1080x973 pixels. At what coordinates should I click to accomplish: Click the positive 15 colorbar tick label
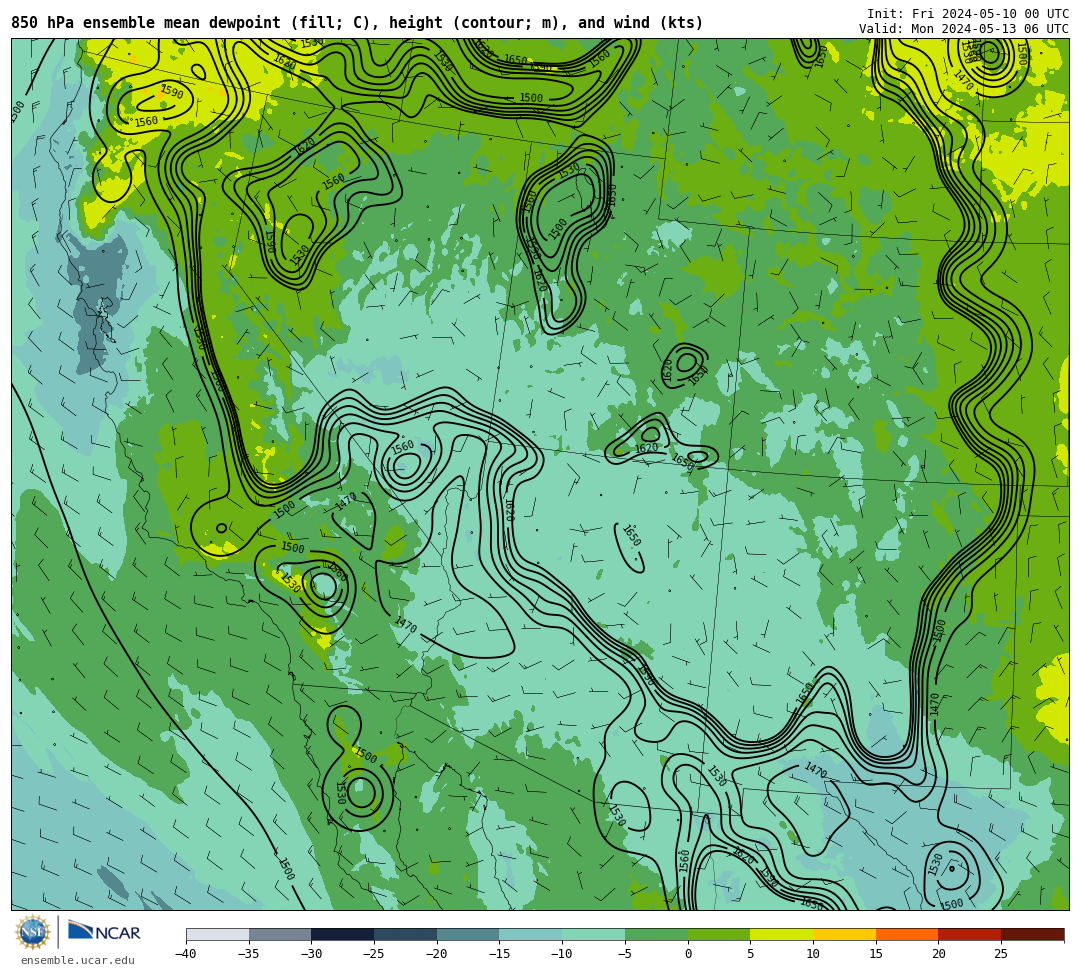pos(876,954)
